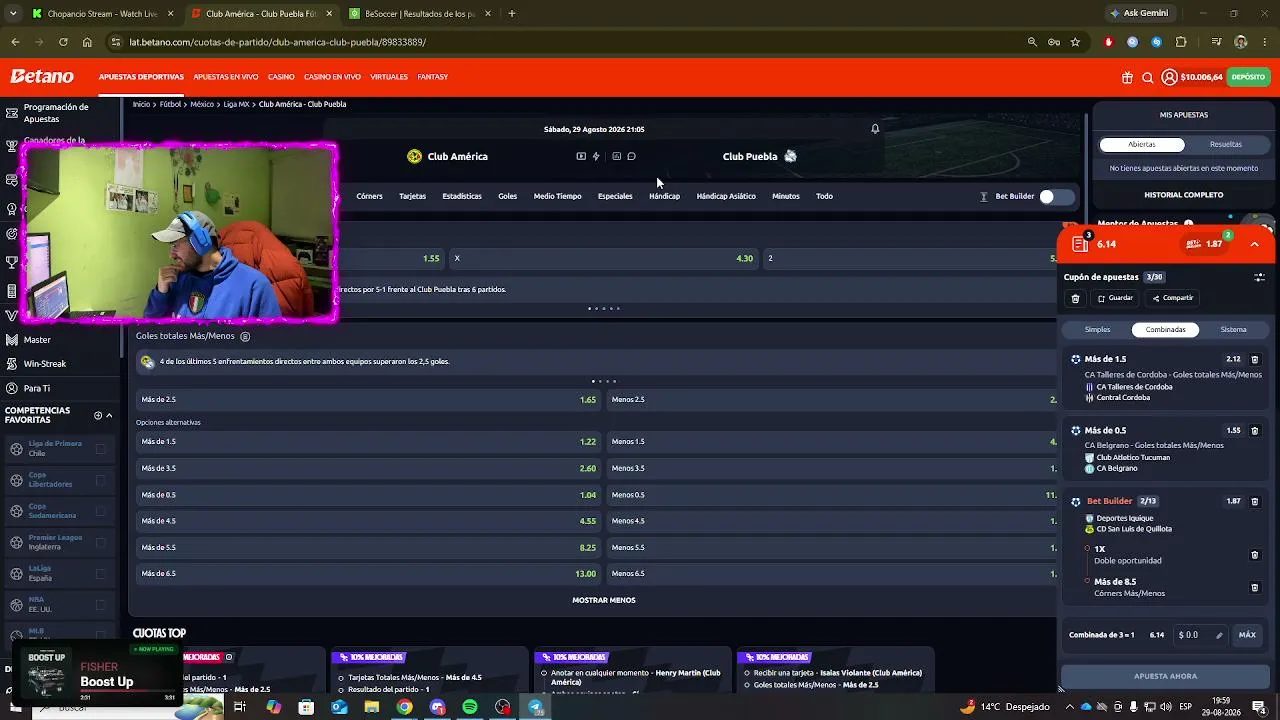The width and height of the screenshot is (1280, 720).
Task: Click the Chrome address bar URL
Action: 278,42
